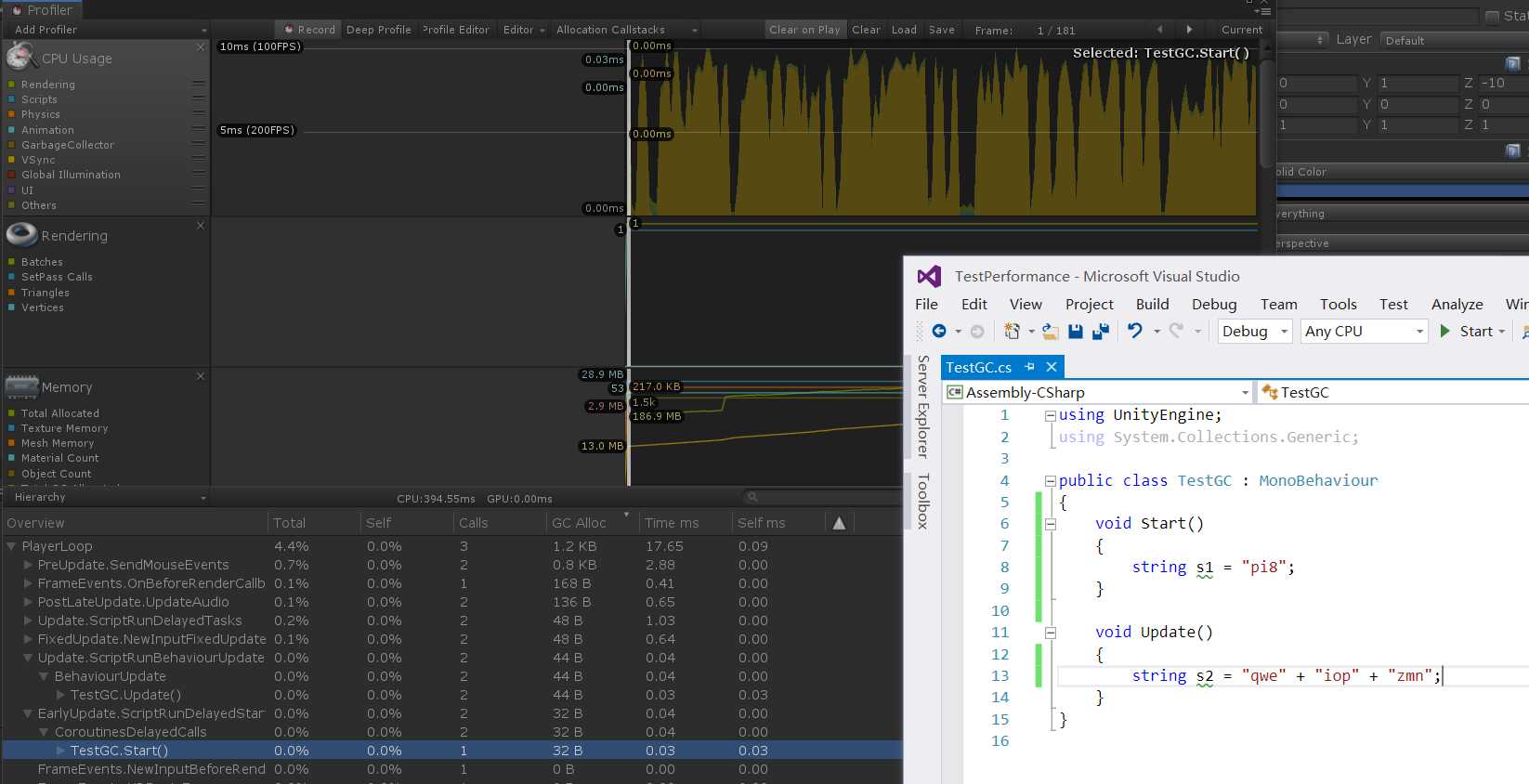Select the Profiler window tab

(x=43, y=10)
